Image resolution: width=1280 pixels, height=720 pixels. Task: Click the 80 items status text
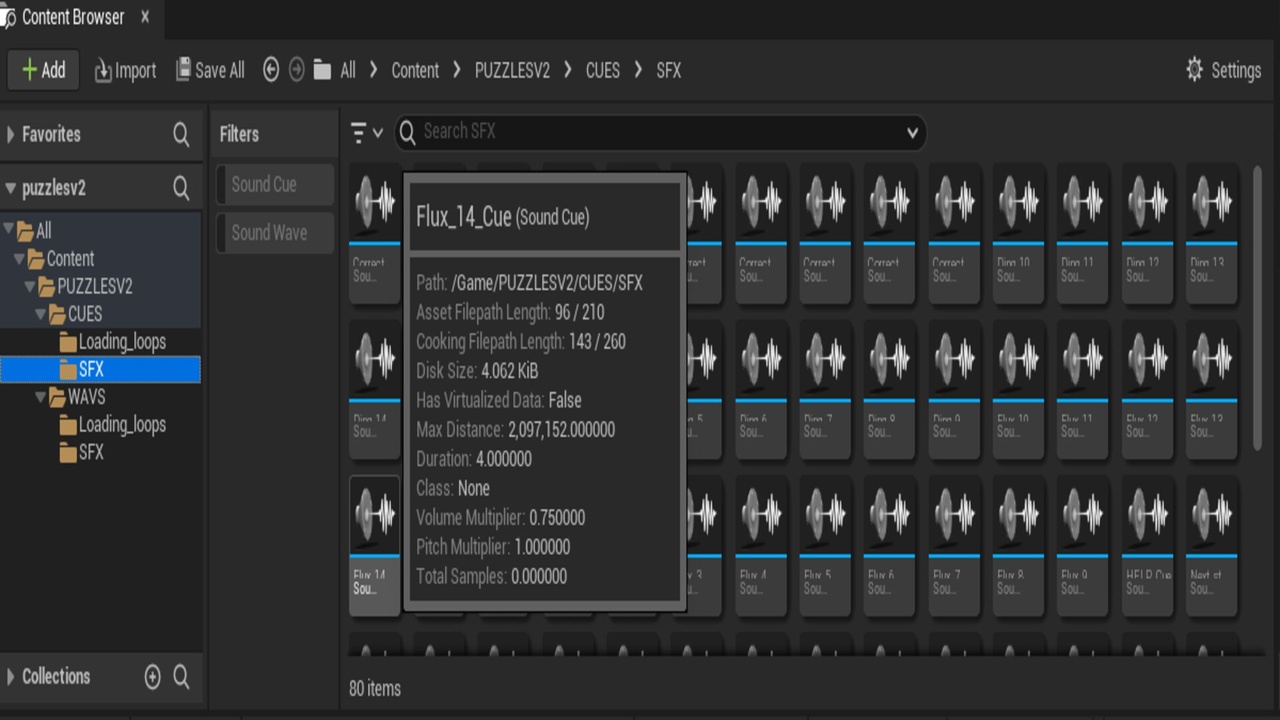375,688
